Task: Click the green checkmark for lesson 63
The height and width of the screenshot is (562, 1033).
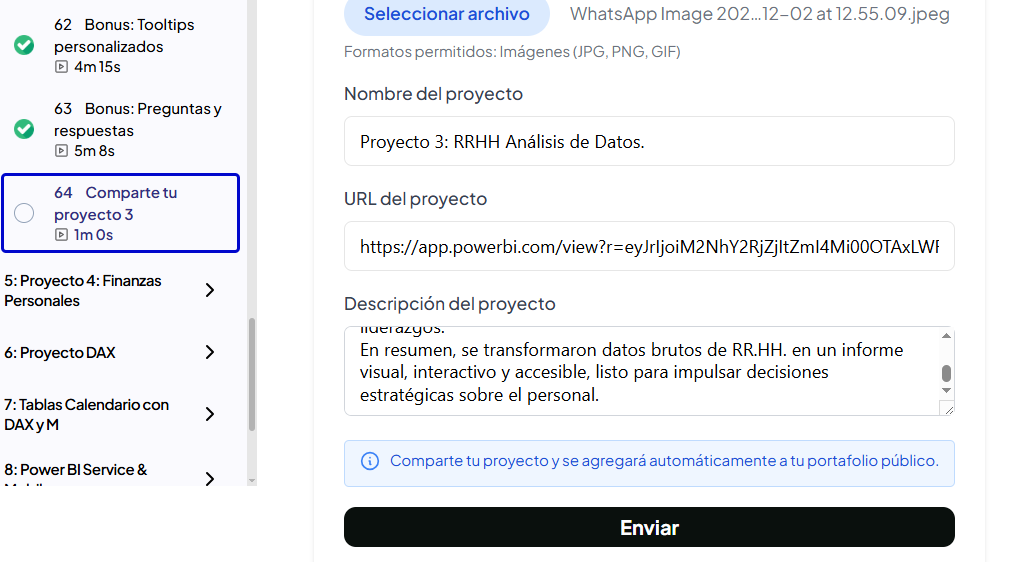Action: (24, 129)
